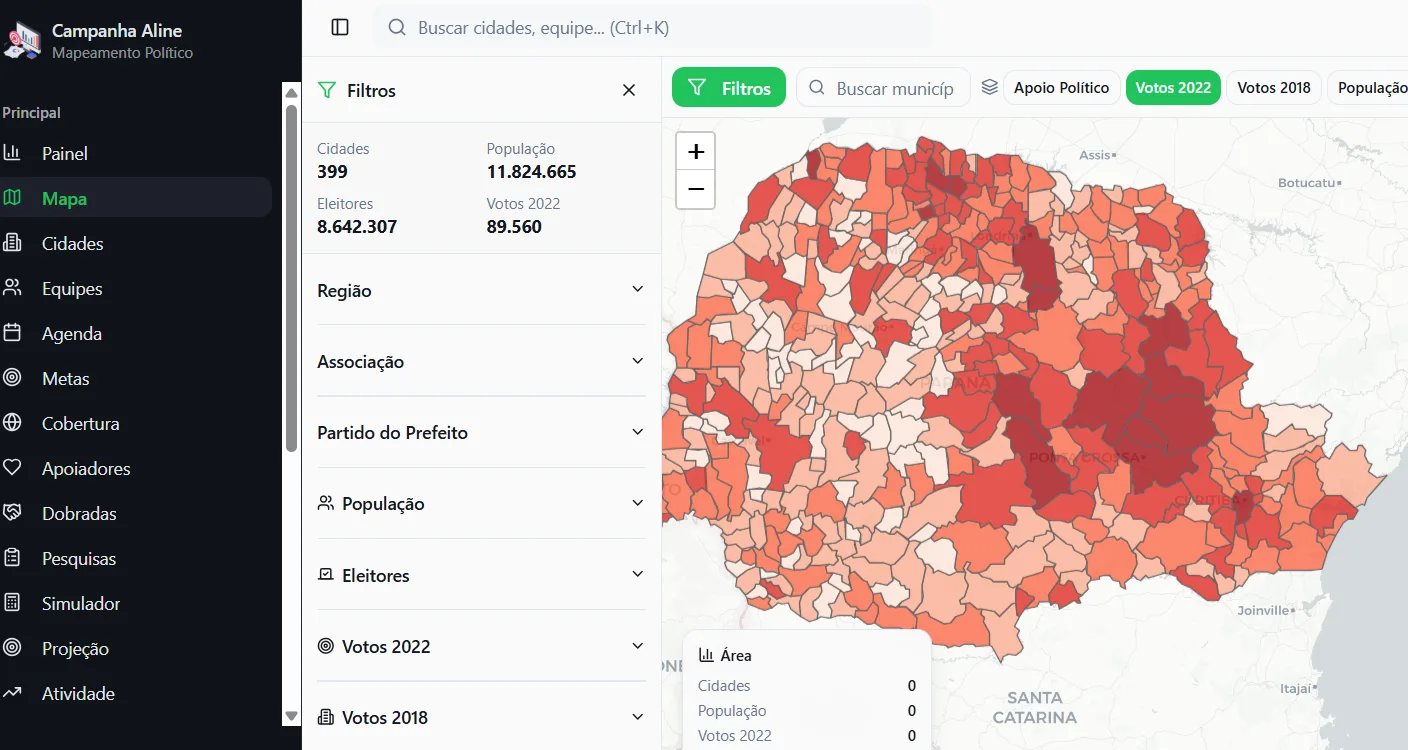Click the Eleitores total 8.642.307
This screenshot has height=750, width=1408.
pos(357,227)
